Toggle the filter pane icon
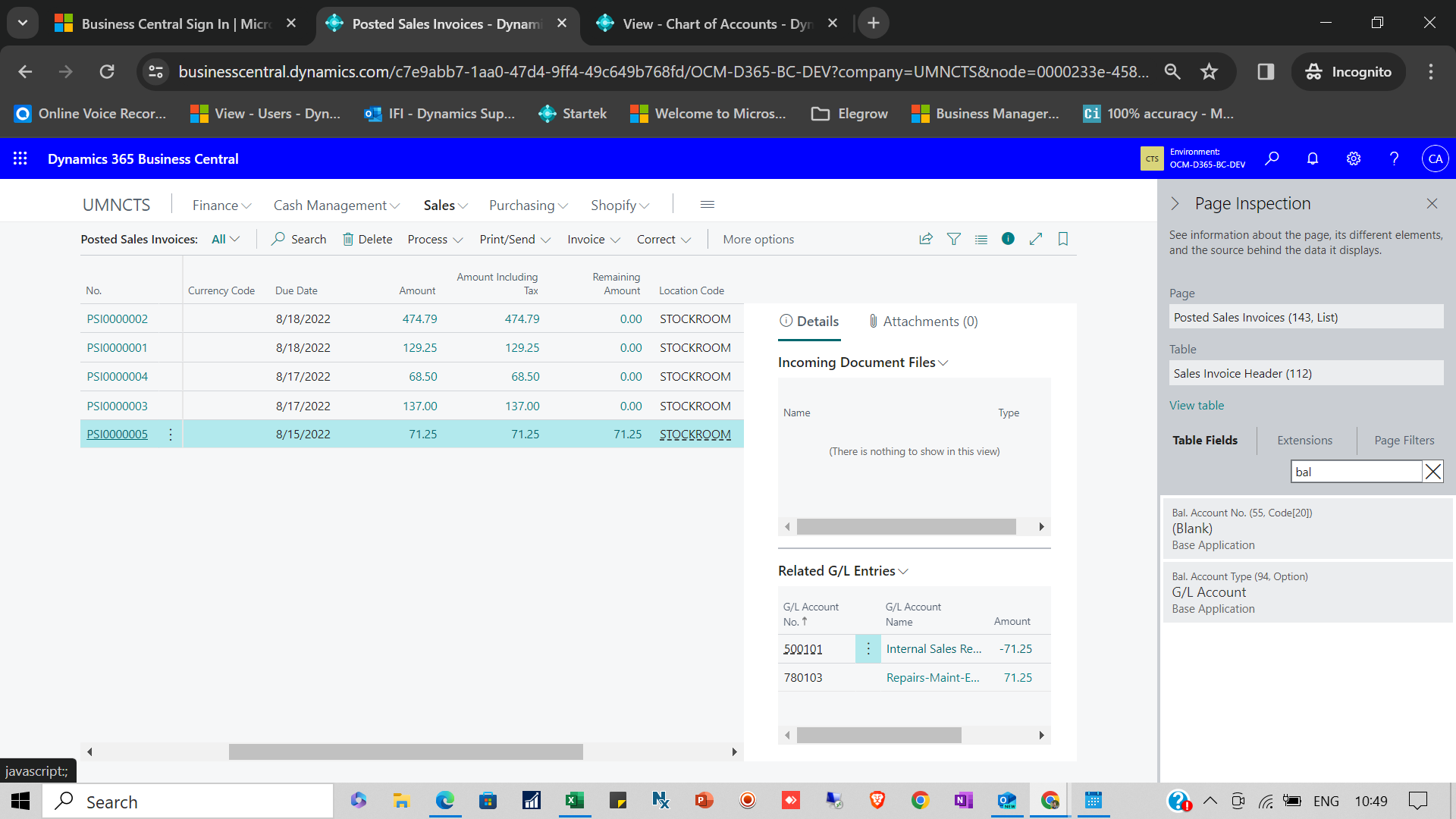Screen dimensions: 1456x819 click(x=953, y=239)
